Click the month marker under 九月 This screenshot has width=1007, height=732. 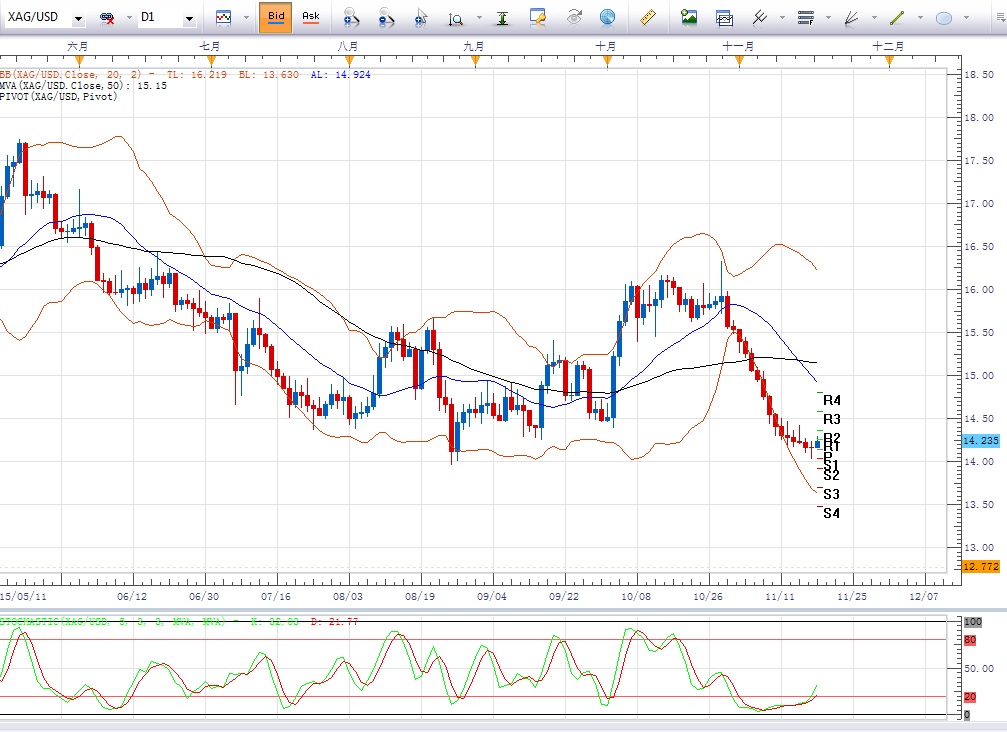click(475, 62)
